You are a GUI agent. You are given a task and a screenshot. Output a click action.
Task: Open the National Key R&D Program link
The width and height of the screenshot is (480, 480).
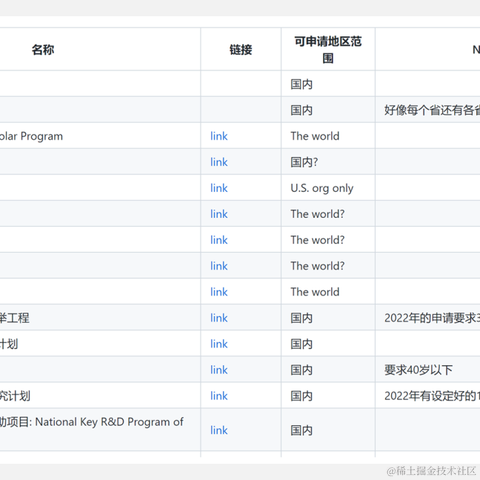(x=219, y=430)
